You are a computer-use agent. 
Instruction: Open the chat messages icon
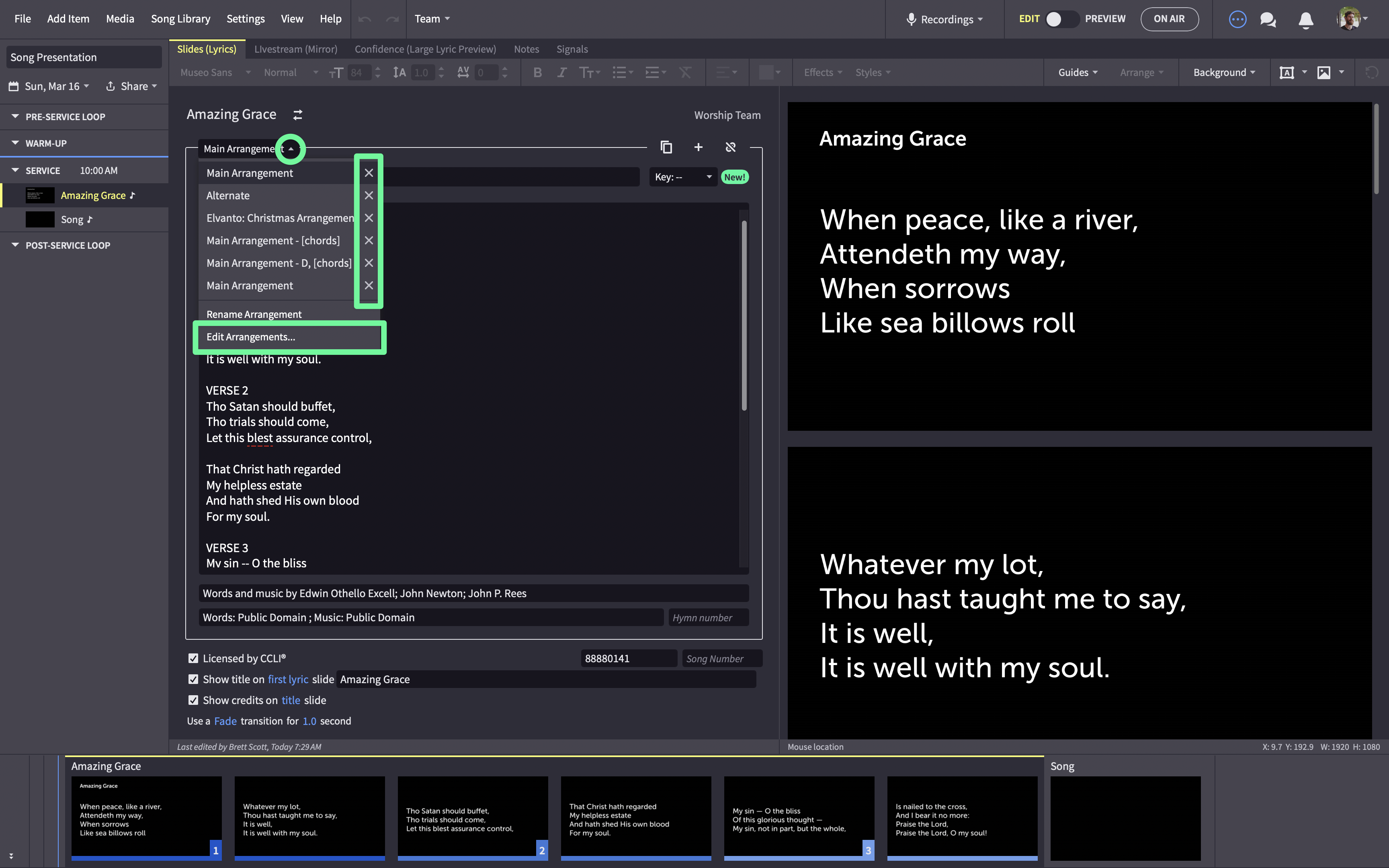[x=1268, y=20]
